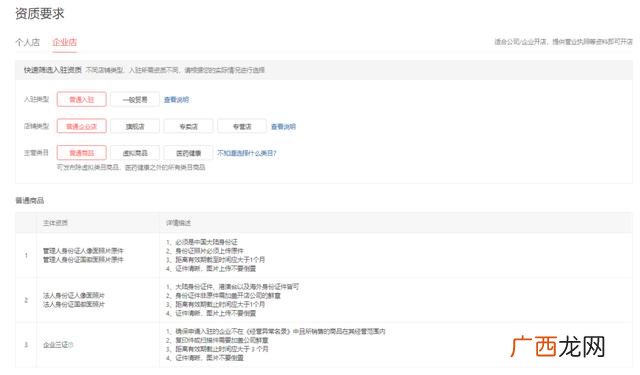Click the 法人身份证人像面照片 cell
This screenshot has height=375, width=640.
74,295
